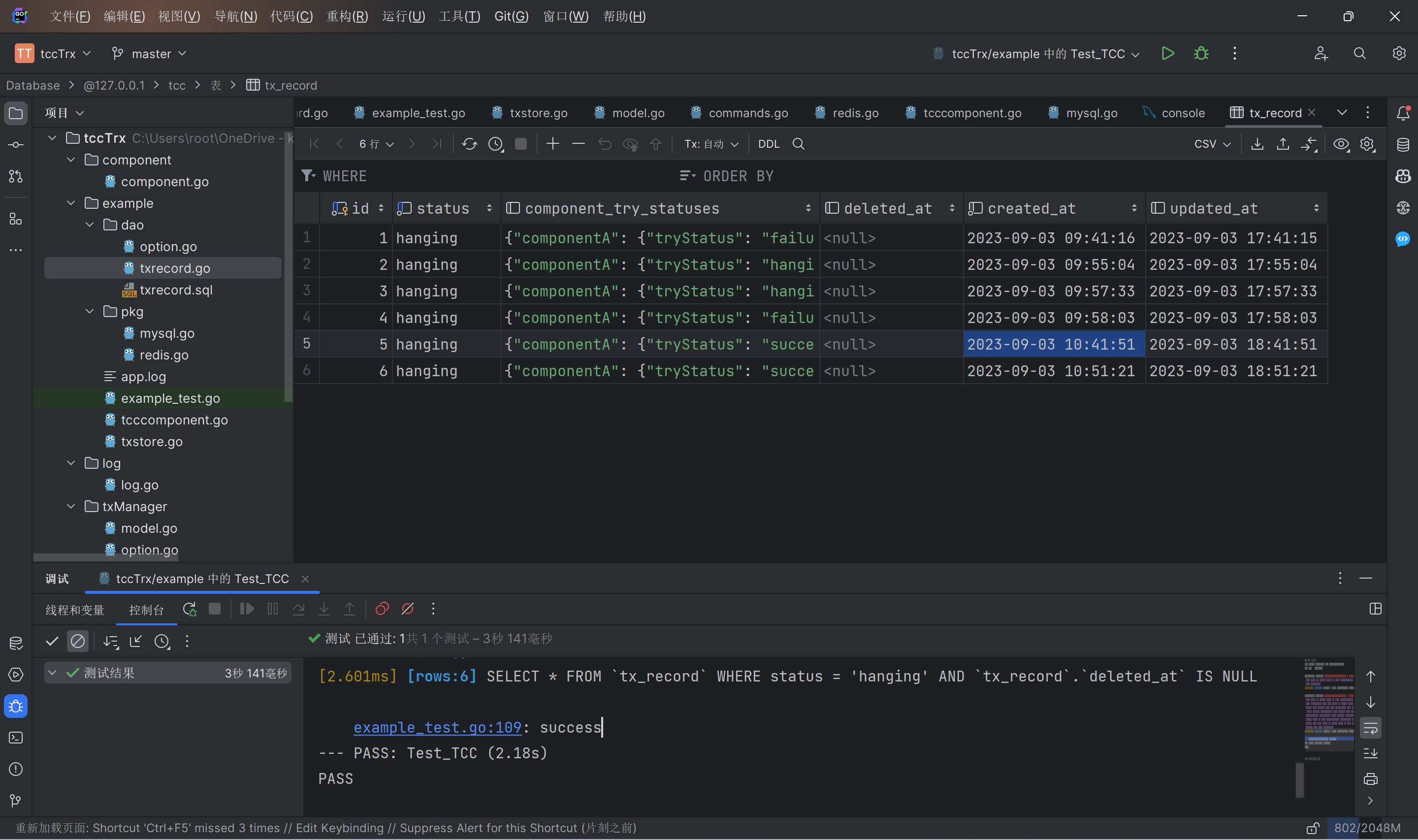
Task: Open the Database tool window
Action: (1403, 144)
